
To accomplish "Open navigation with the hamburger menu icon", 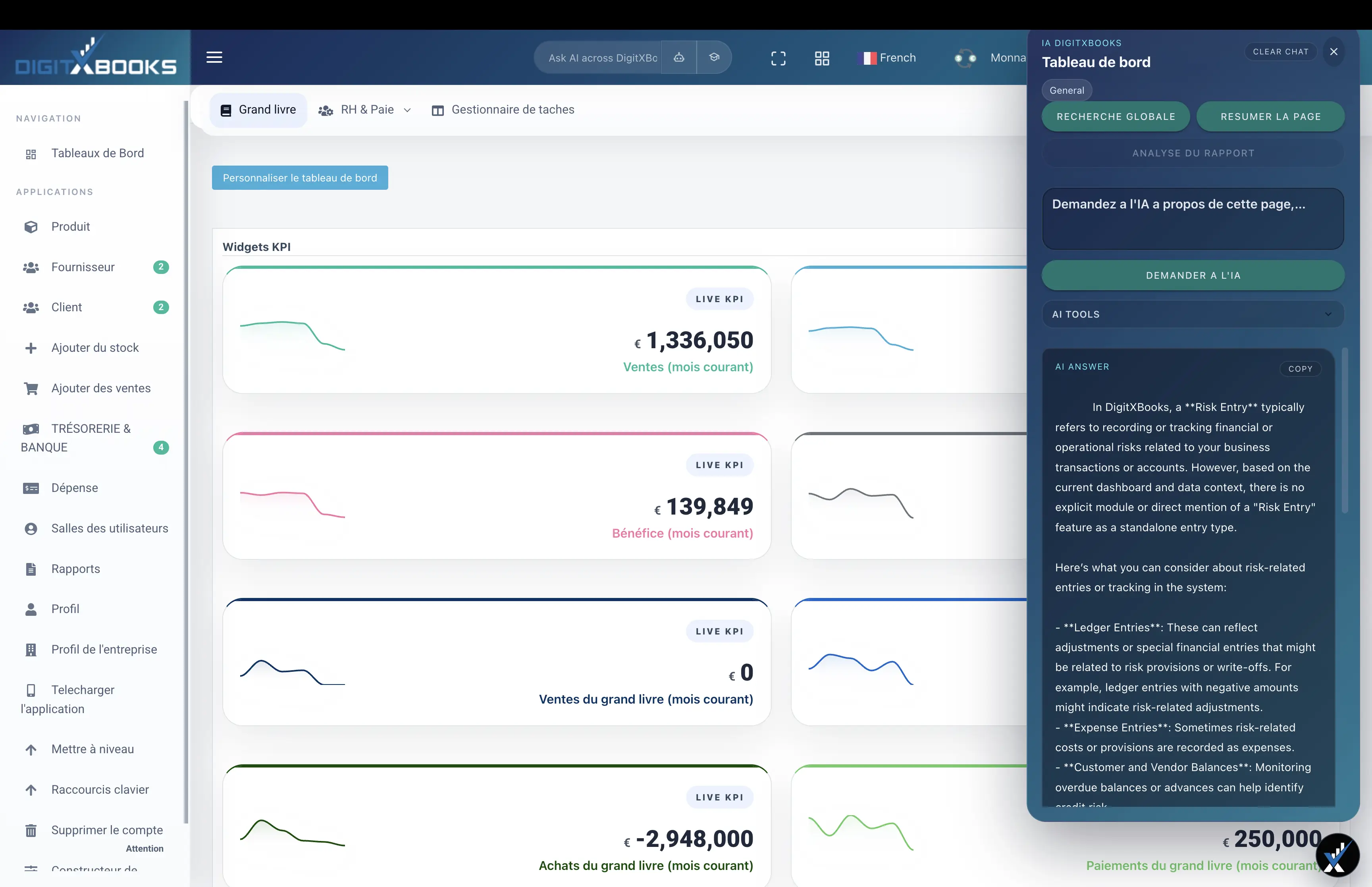I will (214, 57).
